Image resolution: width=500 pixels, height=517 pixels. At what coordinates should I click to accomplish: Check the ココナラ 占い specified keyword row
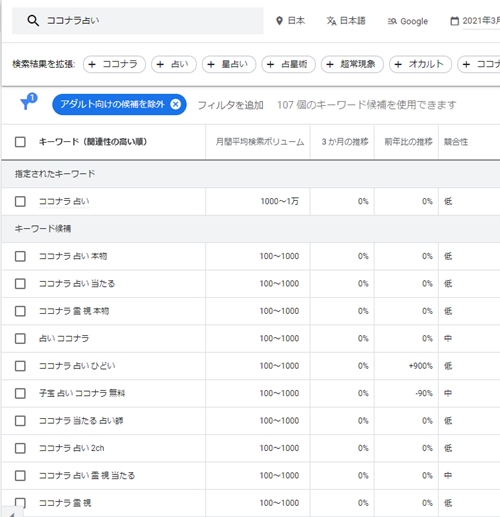(20, 201)
